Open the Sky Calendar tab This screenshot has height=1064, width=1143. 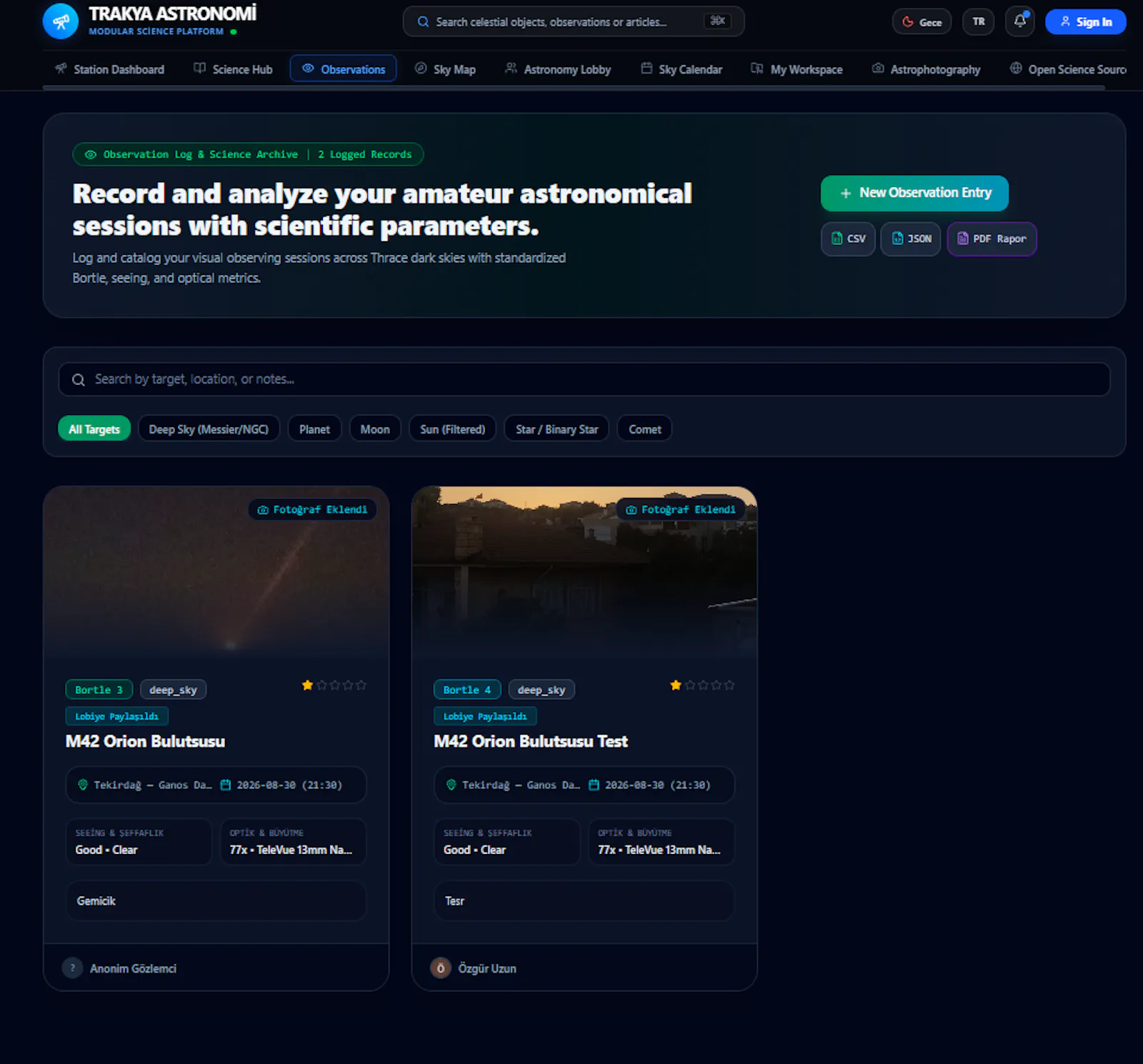pyautogui.click(x=682, y=69)
